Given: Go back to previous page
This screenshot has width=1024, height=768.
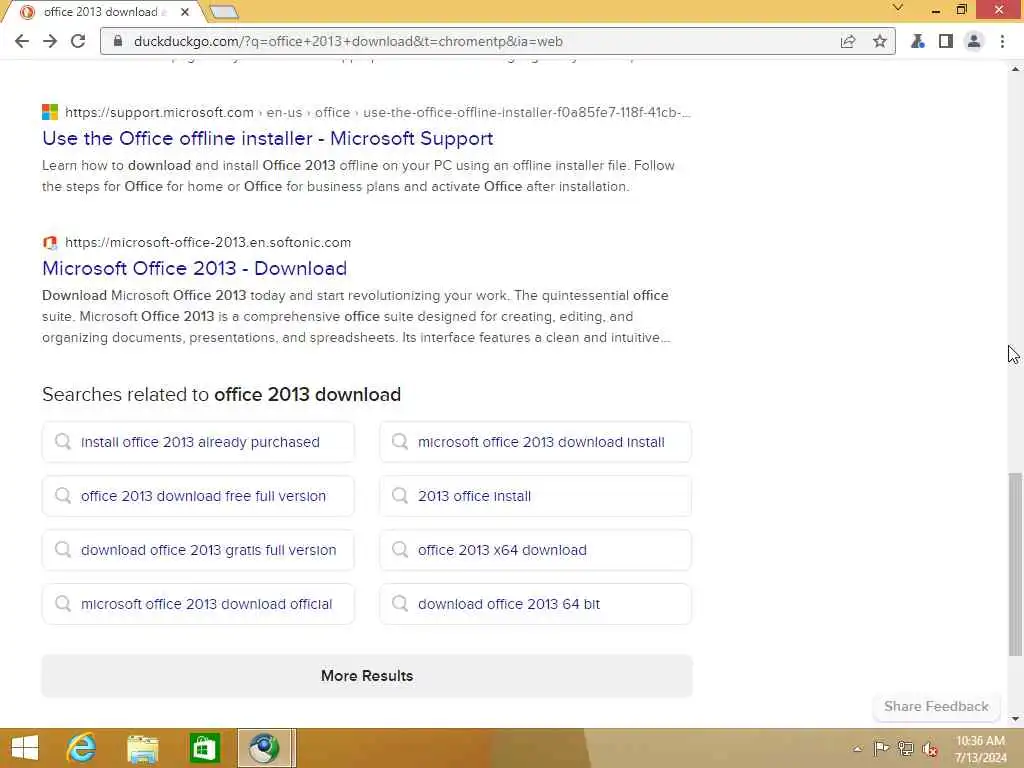Looking at the screenshot, I should point(22,41).
